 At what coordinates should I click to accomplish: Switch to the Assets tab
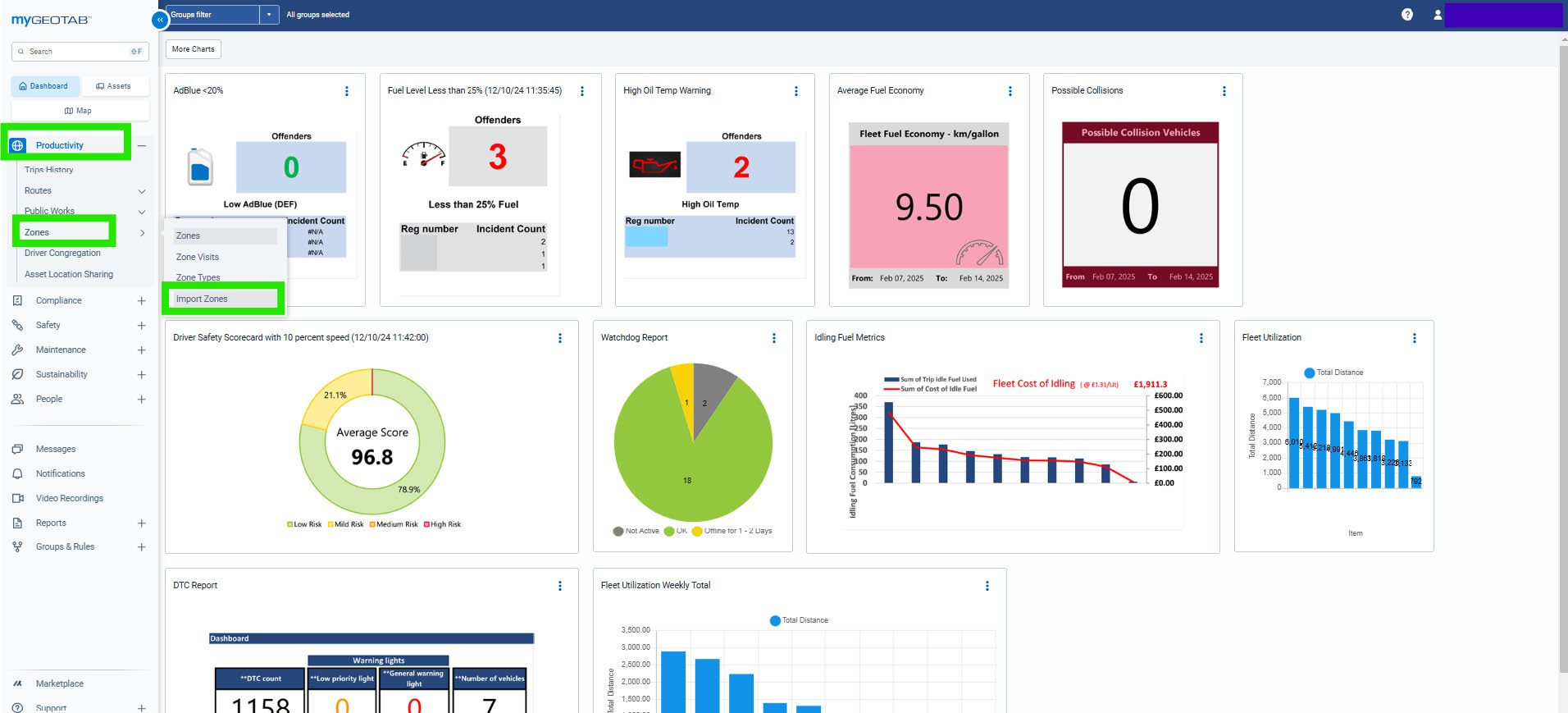point(113,86)
